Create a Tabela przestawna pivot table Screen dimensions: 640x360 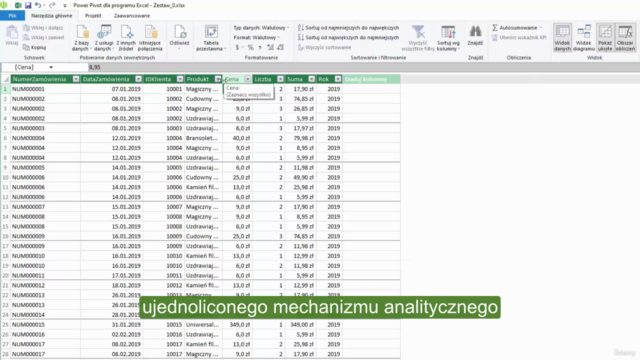point(211,38)
